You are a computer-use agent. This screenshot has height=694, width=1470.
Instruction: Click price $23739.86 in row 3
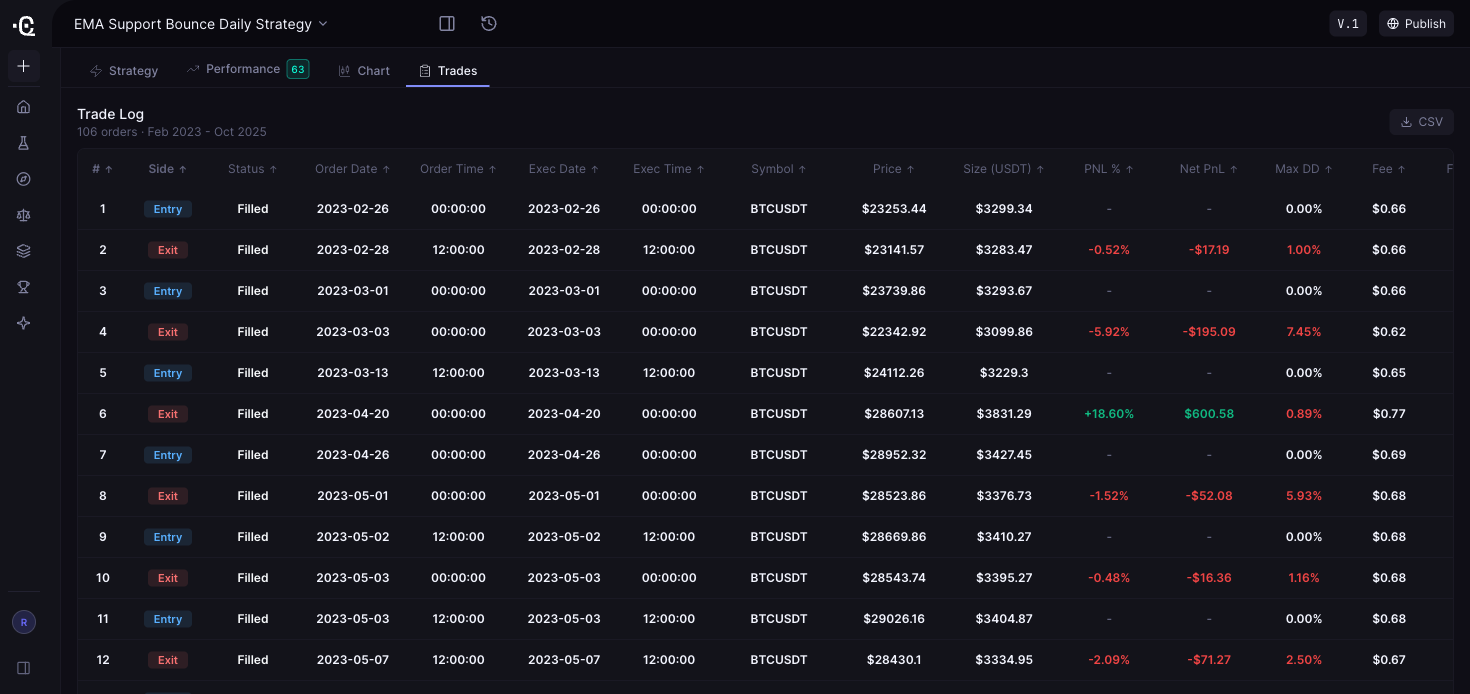pyautogui.click(x=895, y=291)
